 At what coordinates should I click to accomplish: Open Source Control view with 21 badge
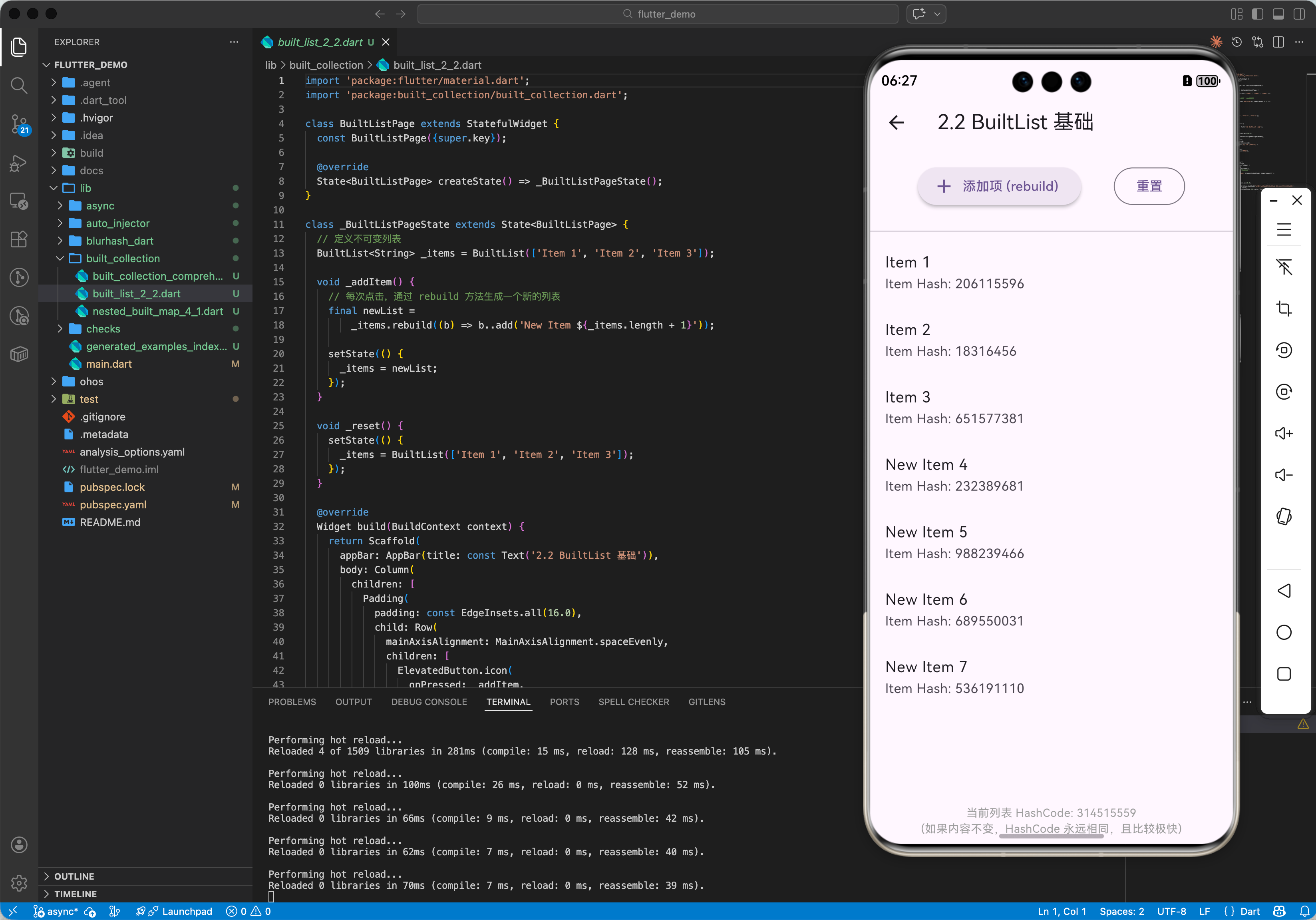(x=19, y=123)
